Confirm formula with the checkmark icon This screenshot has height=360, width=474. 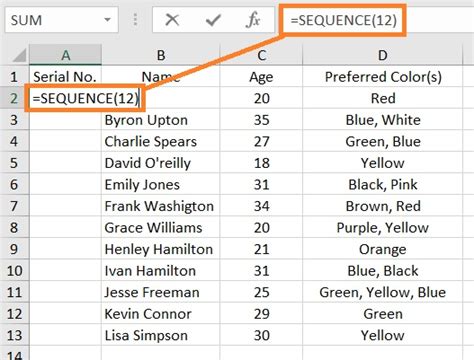213,20
